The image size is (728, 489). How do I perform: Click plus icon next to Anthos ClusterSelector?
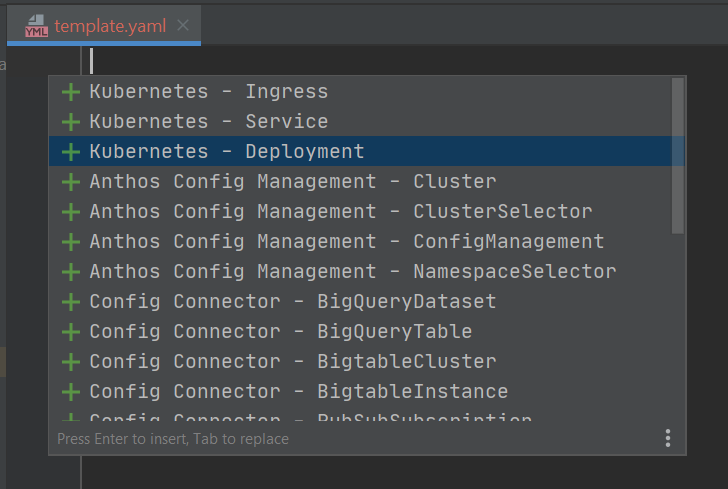click(x=71, y=212)
